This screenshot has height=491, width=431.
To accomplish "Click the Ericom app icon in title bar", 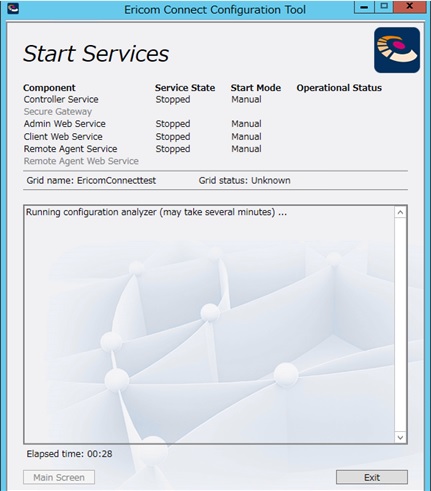I will pyautogui.click(x=13, y=8).
